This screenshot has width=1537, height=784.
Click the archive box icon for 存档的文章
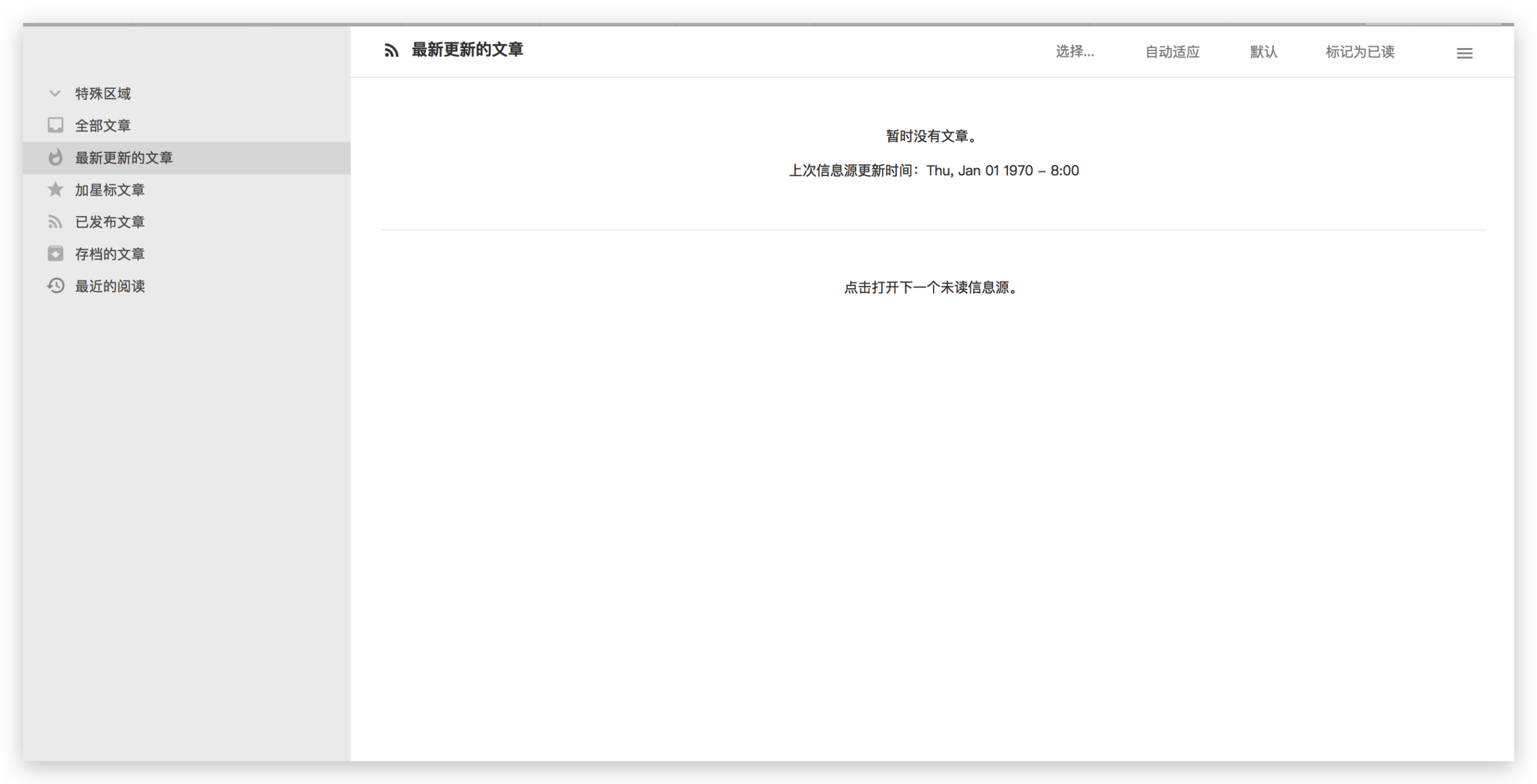[55, 254]
